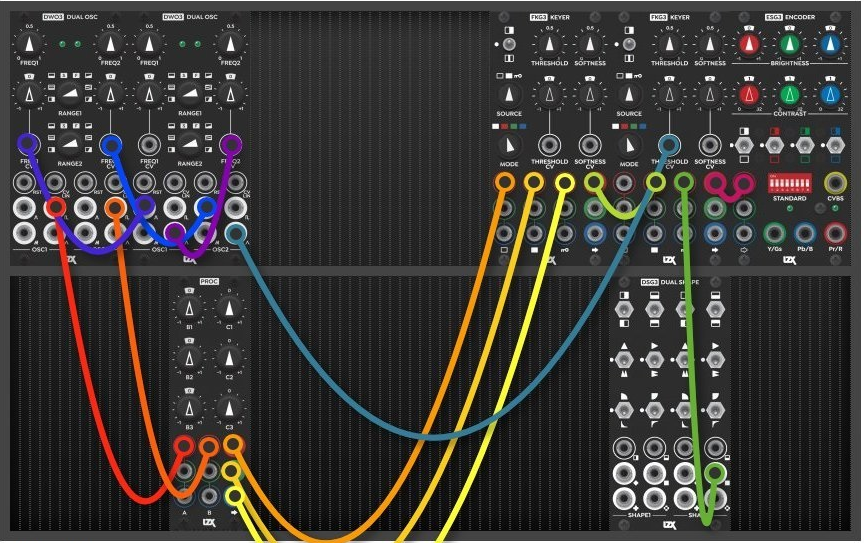Click the blue BRIGHTNESS knob on Encoder

coord(830,45)
